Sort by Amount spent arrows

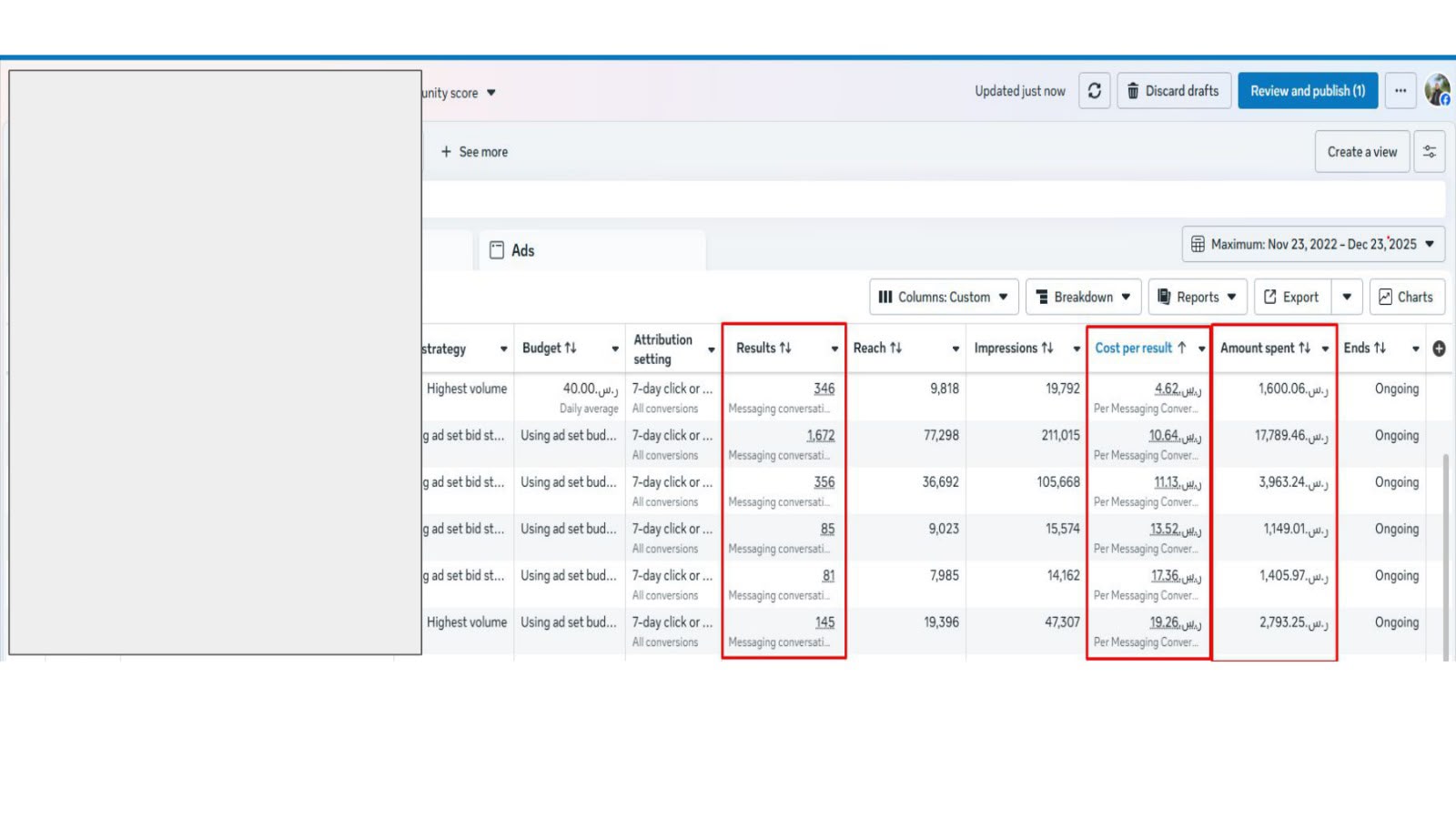(1304, 348)
